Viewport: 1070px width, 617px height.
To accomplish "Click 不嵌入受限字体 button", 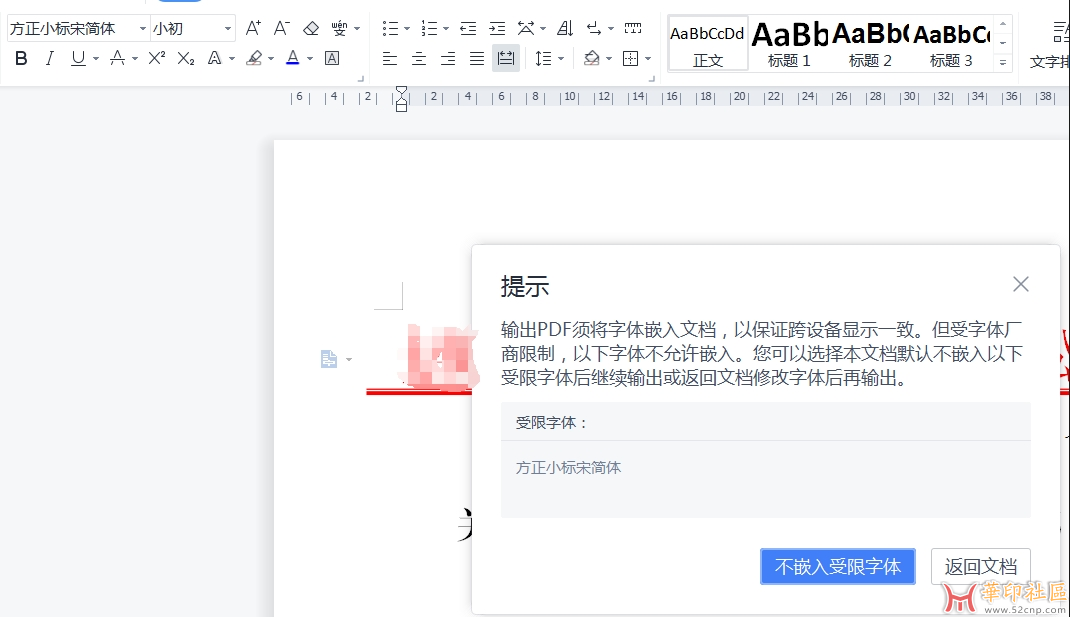I will pos(837,566).
